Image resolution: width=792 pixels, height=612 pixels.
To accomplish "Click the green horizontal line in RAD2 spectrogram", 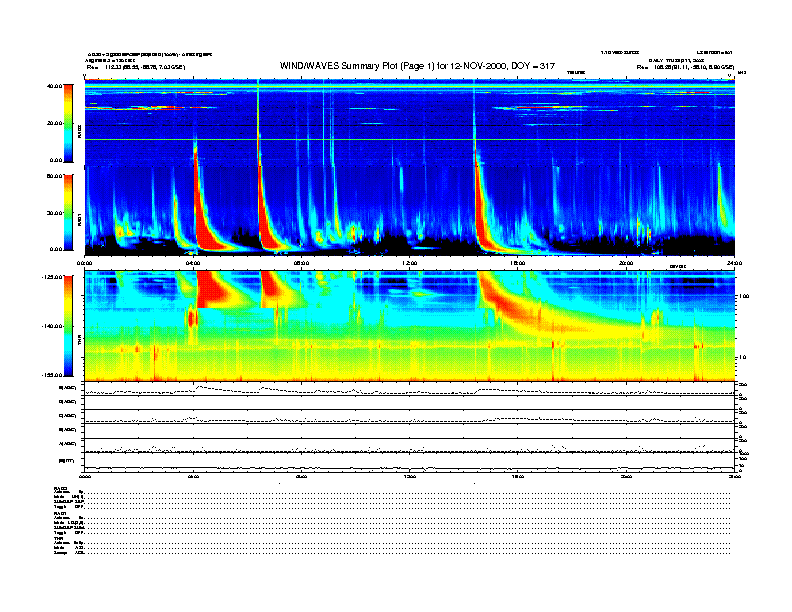I will point(410,139).
